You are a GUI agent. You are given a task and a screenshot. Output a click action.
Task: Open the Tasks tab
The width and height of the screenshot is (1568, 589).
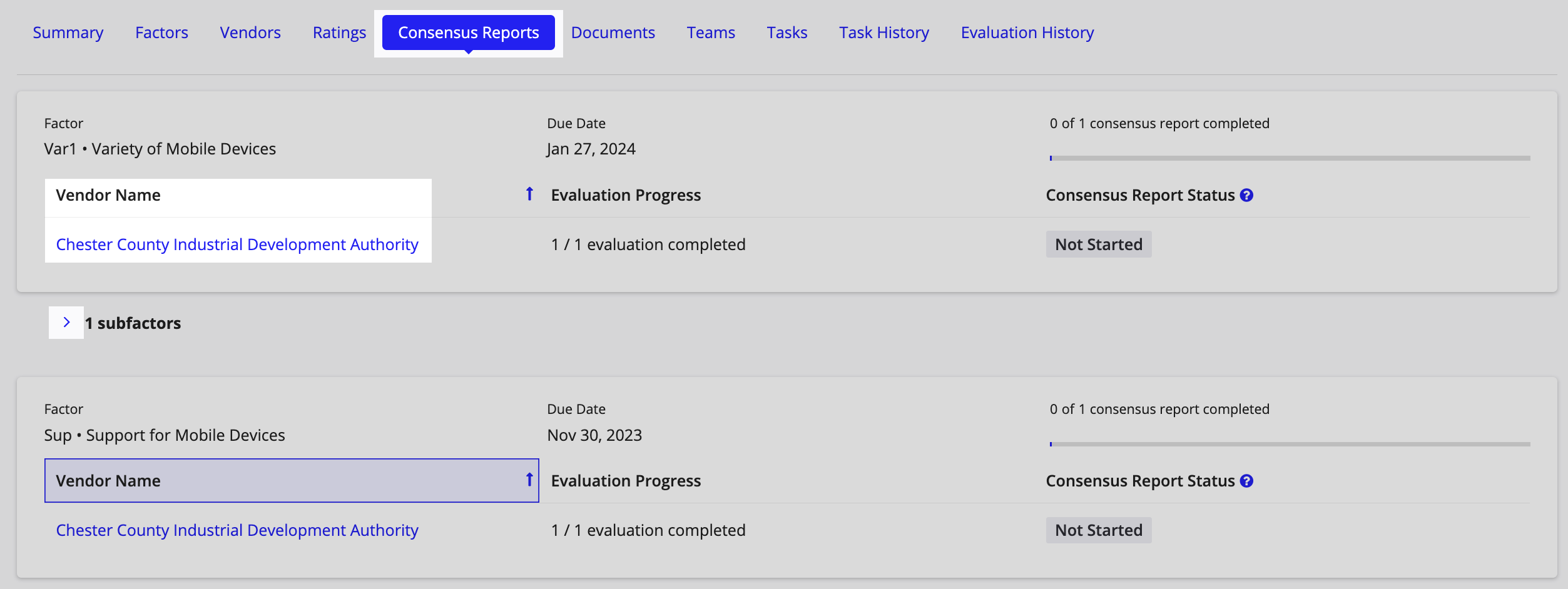[x=787, y=33]
